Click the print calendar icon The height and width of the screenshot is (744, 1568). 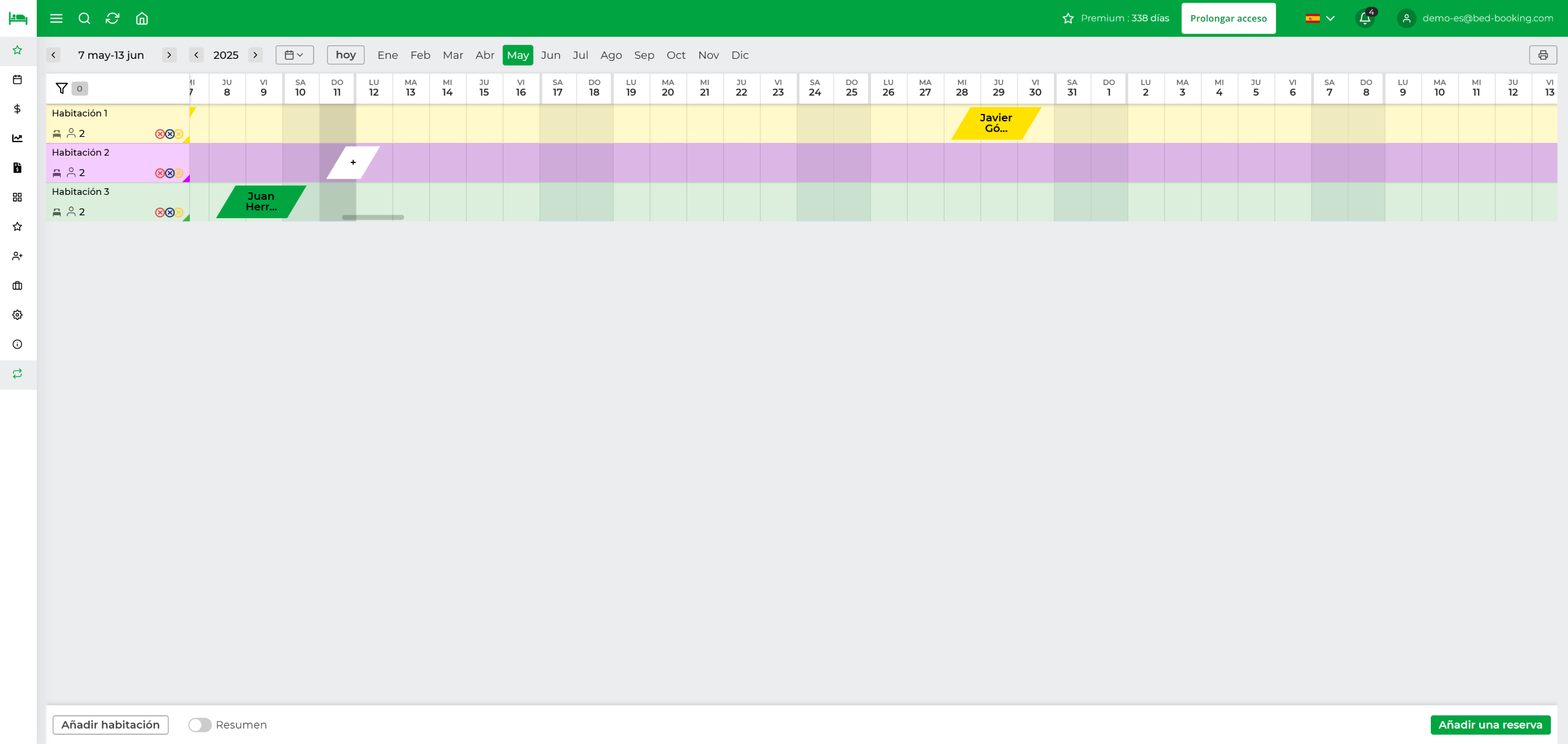point(1543,55)
